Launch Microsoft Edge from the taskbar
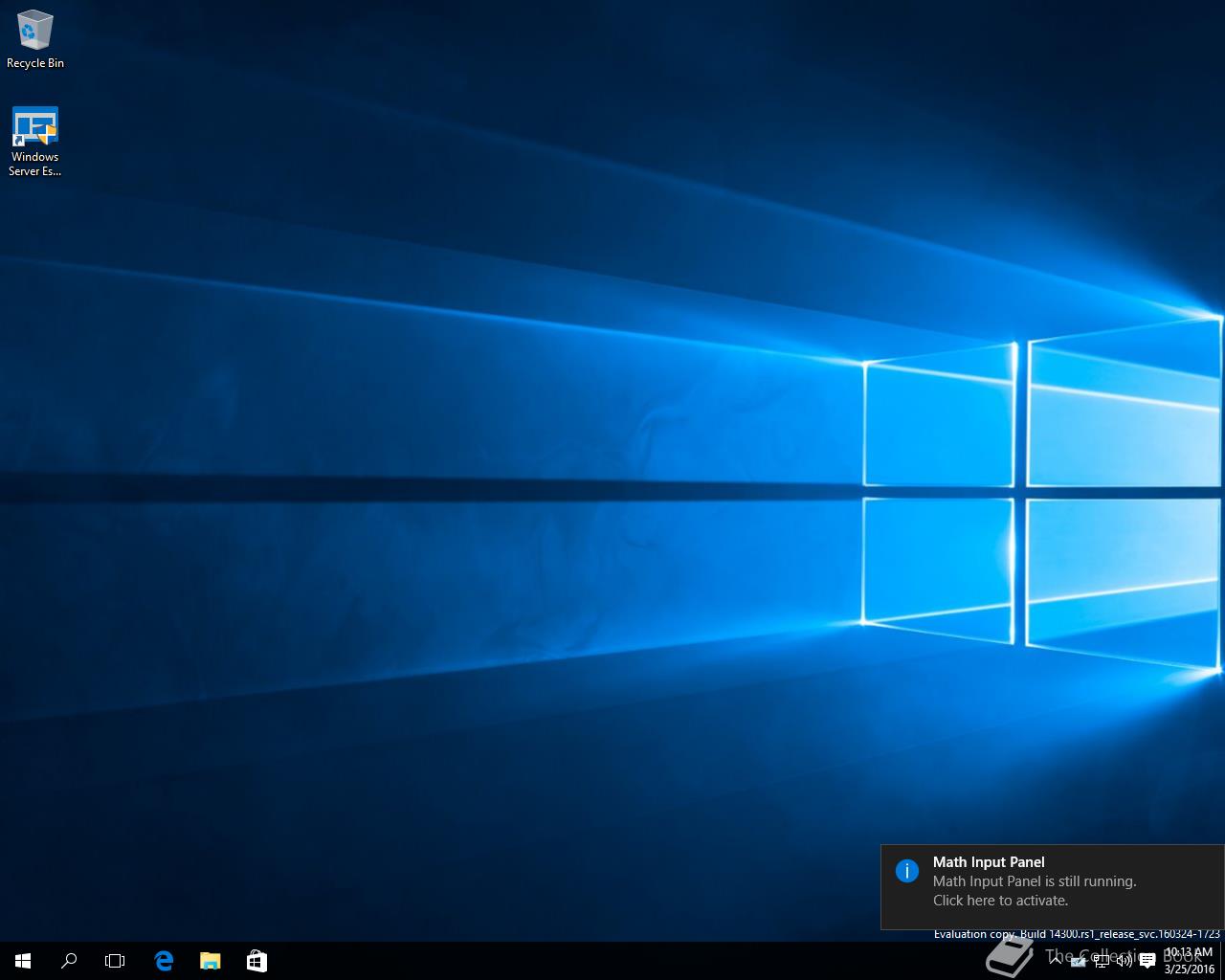The height and width of the screenshot is (980, 1225). (164, 961)
